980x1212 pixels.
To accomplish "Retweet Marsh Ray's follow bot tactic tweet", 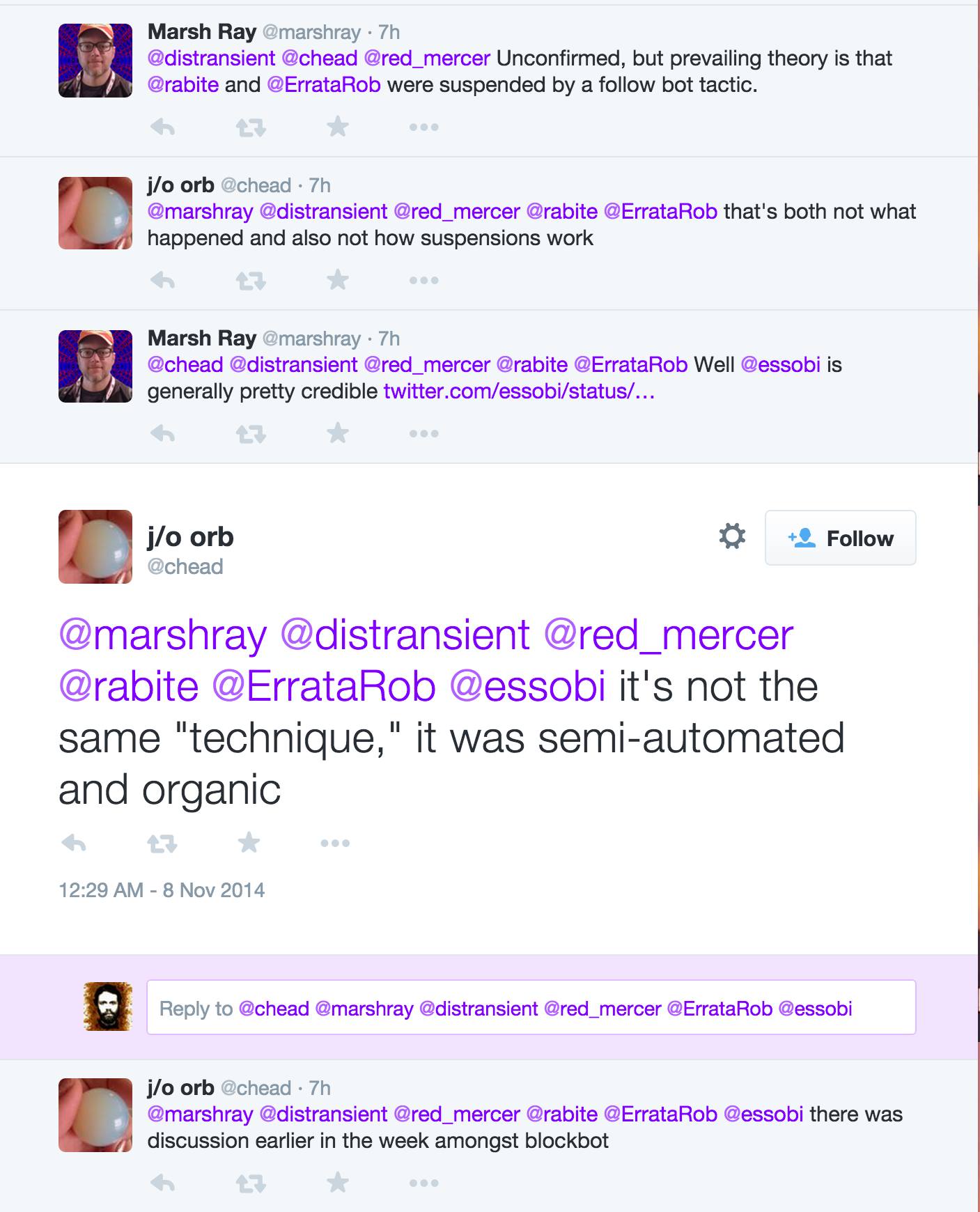I will pyautogui.click(x=251, y=127).
